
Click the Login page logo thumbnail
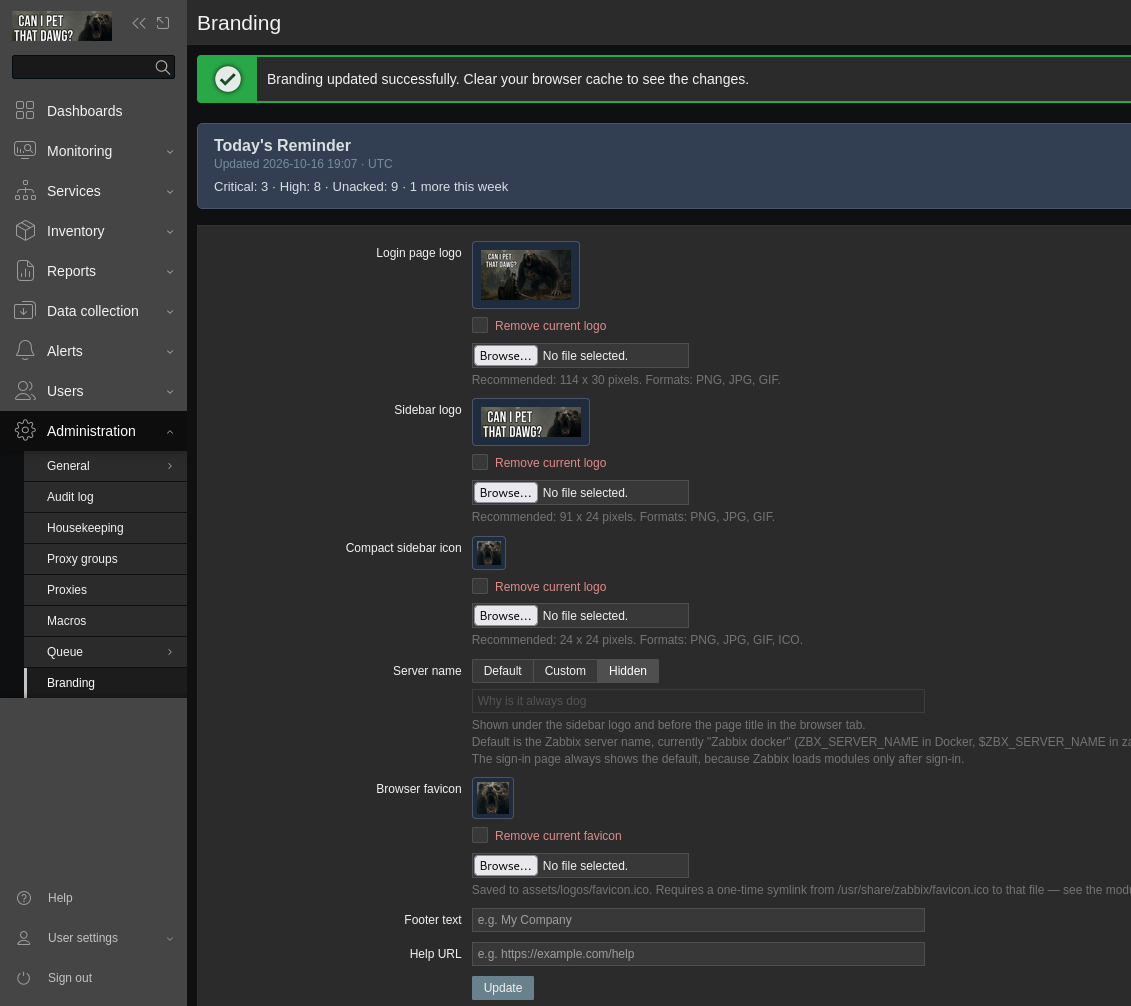pos(526,275)
